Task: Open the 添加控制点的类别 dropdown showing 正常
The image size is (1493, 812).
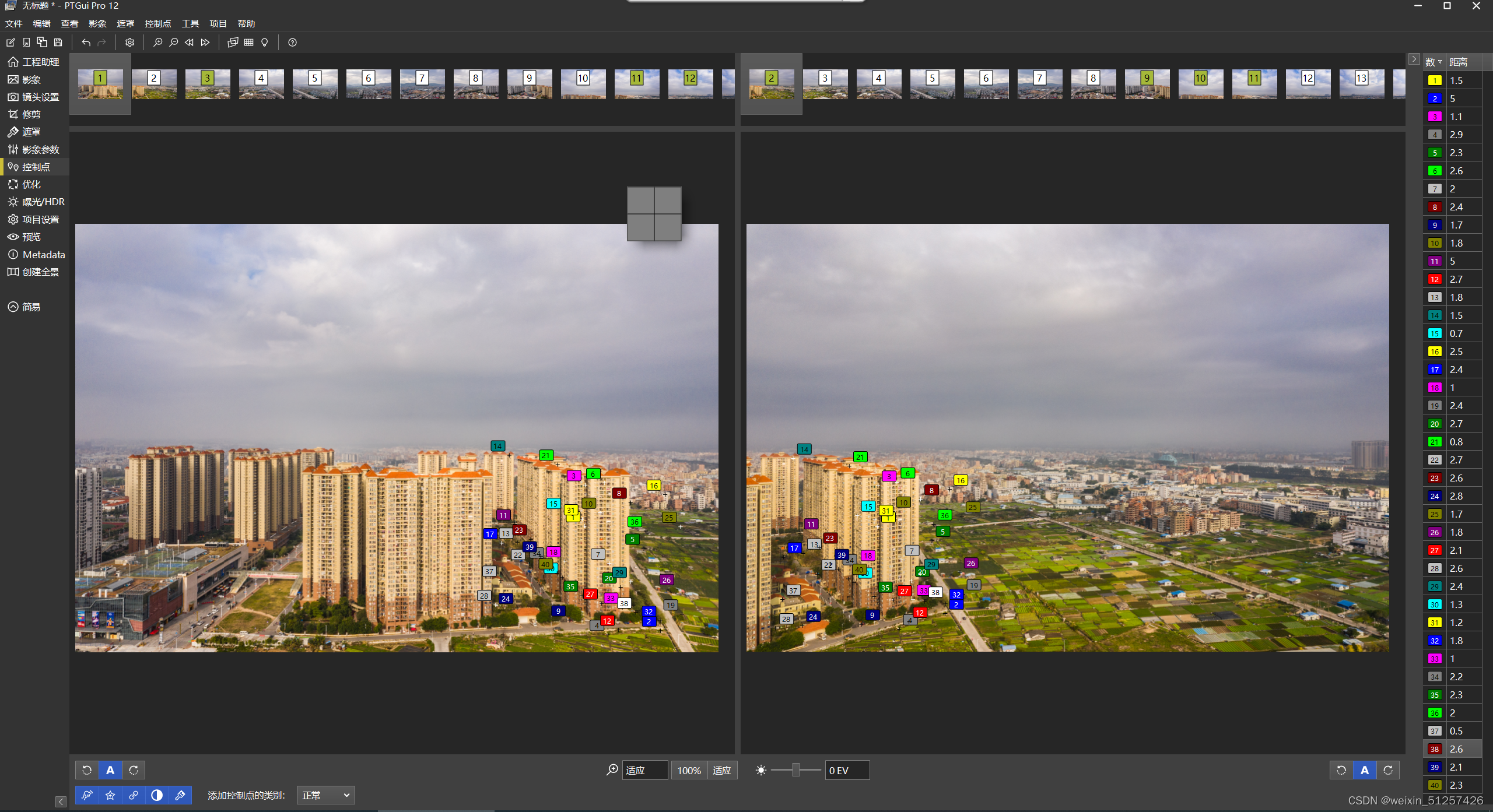Action: pyautogui.click(x=325, y=795)
